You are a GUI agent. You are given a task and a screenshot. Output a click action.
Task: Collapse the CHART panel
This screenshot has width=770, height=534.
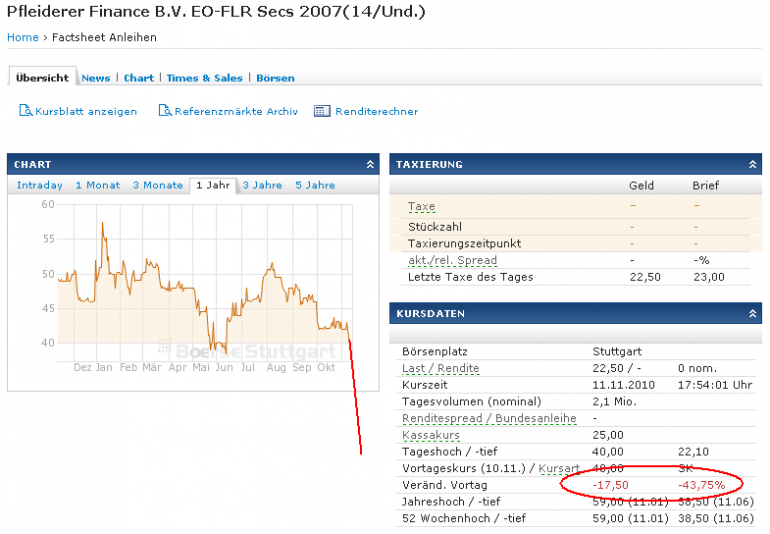click(x=370, y=165)
